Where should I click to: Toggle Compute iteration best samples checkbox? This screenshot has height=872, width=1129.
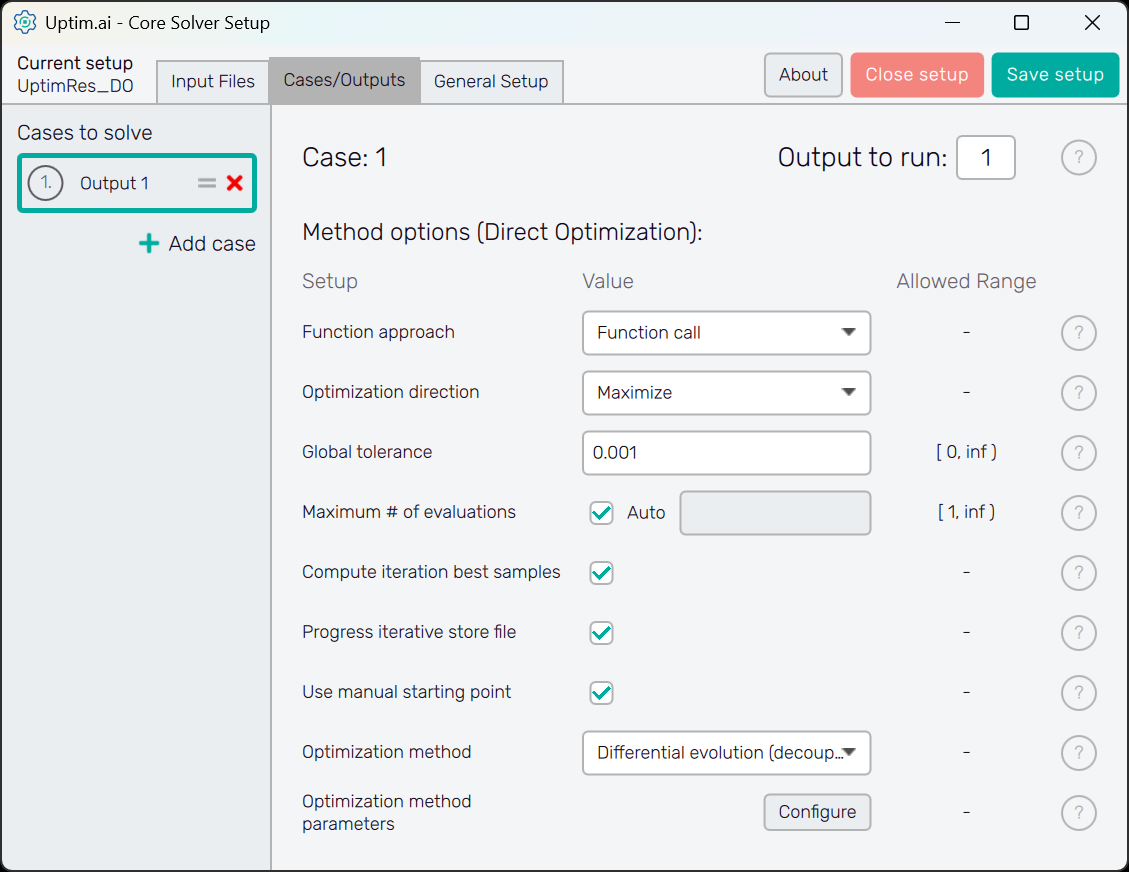601,573
